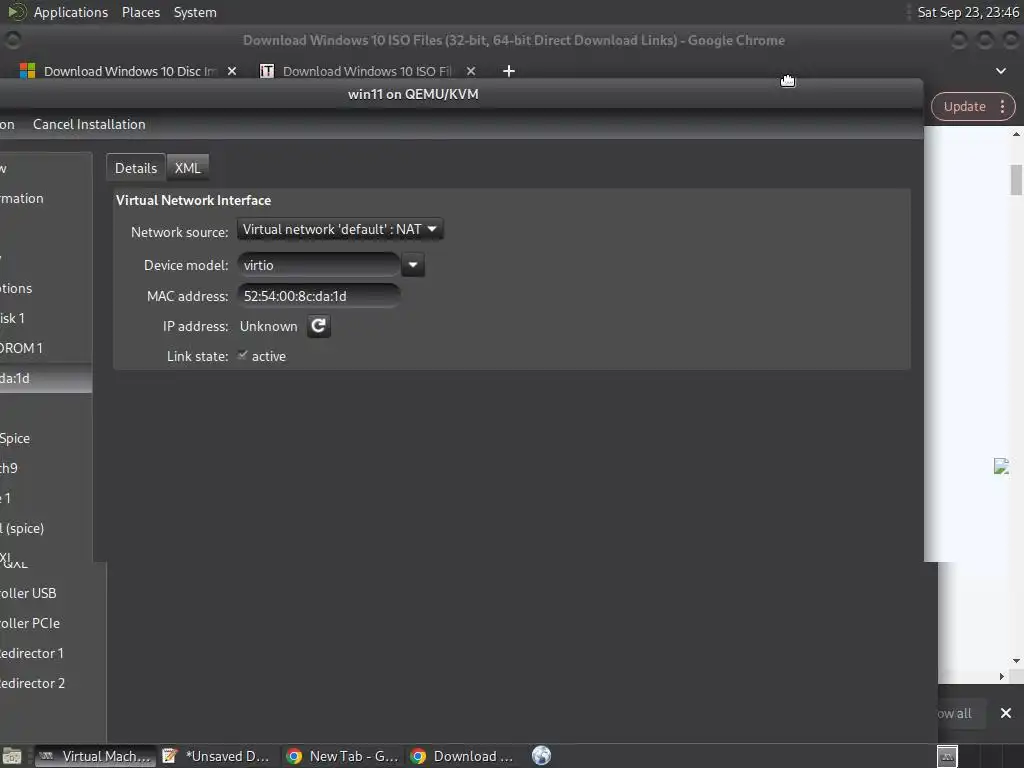
Task: Open the Places menu
Action: pyautogui.click(x=140, y=12)
